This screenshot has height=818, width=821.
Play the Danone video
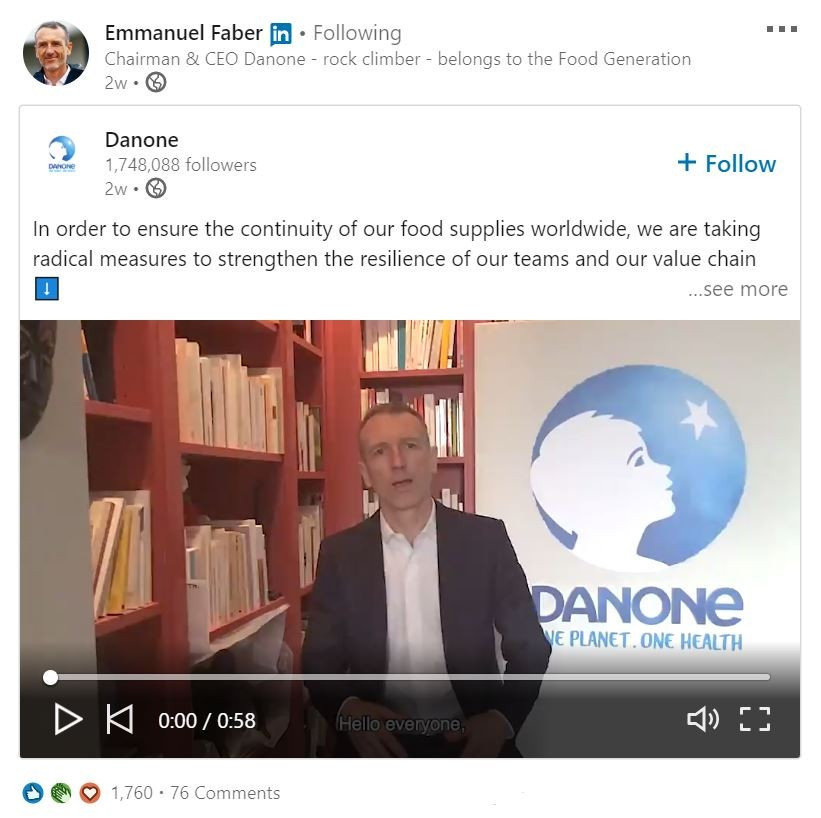click(x=69, y=720)
